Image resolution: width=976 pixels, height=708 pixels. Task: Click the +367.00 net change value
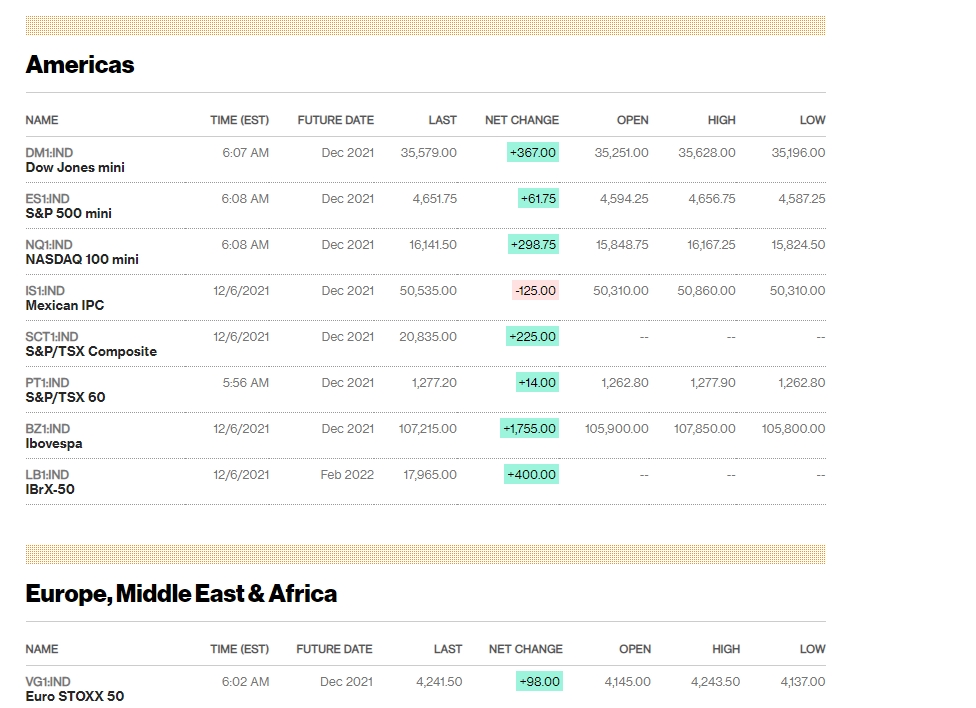[x=533, y=153]
